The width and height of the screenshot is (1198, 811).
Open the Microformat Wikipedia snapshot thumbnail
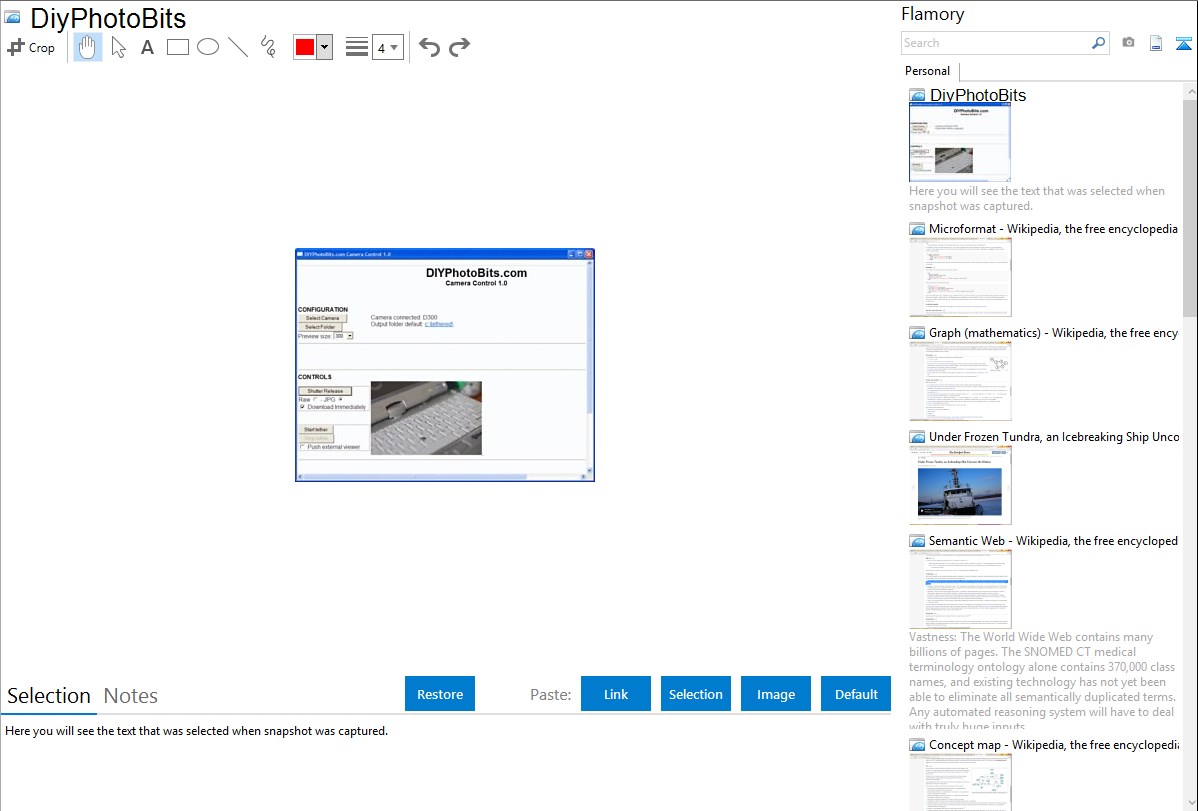point(960,277)
